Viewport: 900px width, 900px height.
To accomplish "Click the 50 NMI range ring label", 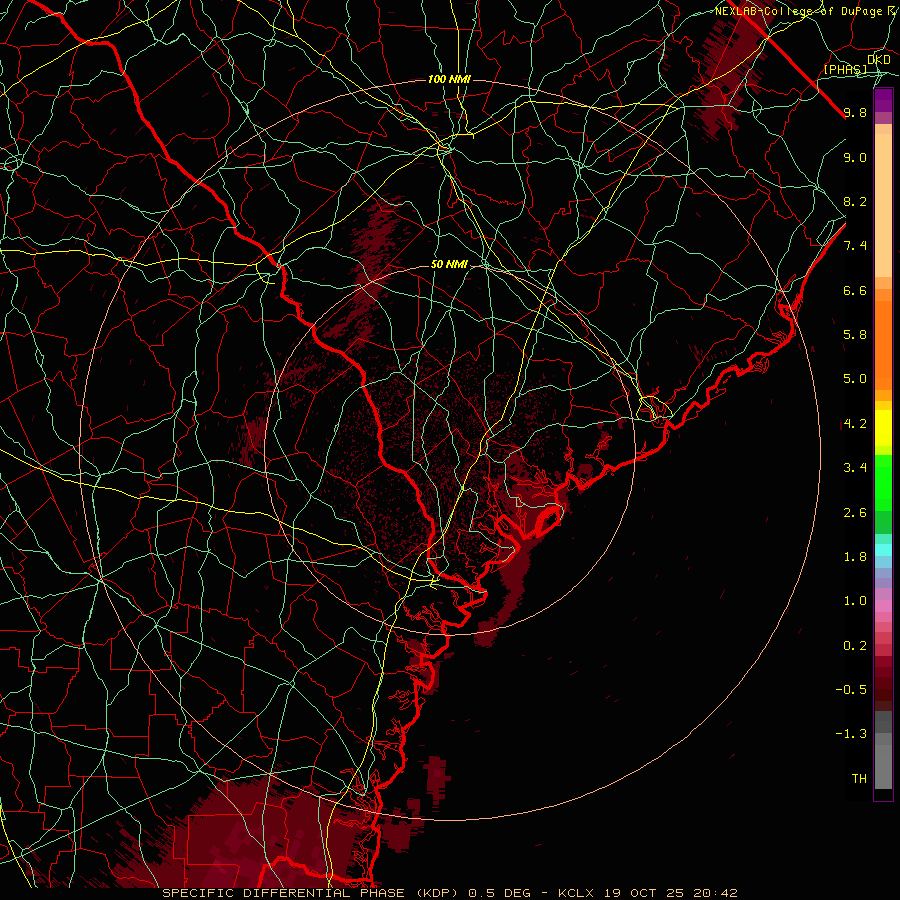I will tap(449, 265).
